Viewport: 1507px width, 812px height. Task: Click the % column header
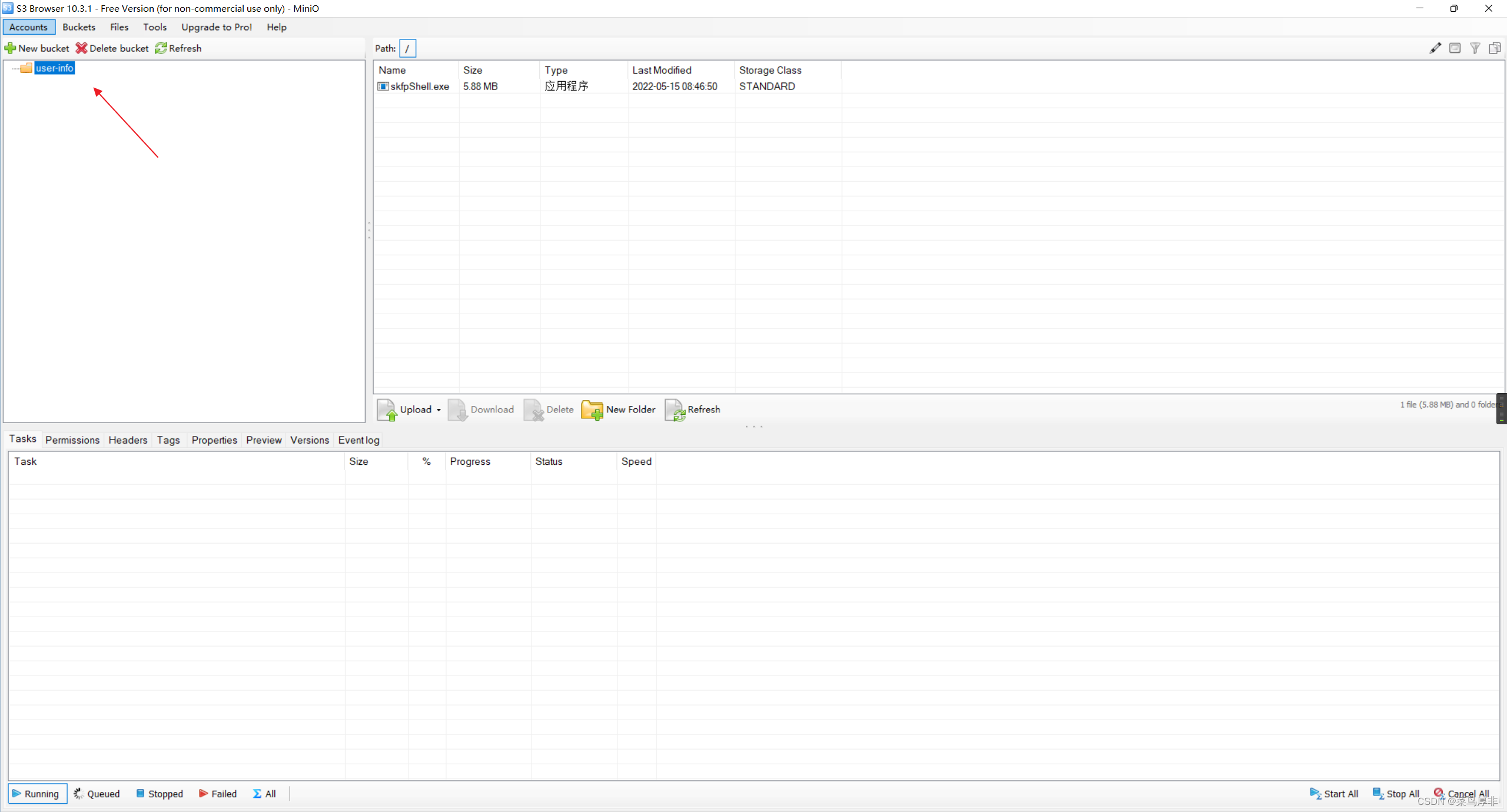pyautogui.click(x=427, y=462)
